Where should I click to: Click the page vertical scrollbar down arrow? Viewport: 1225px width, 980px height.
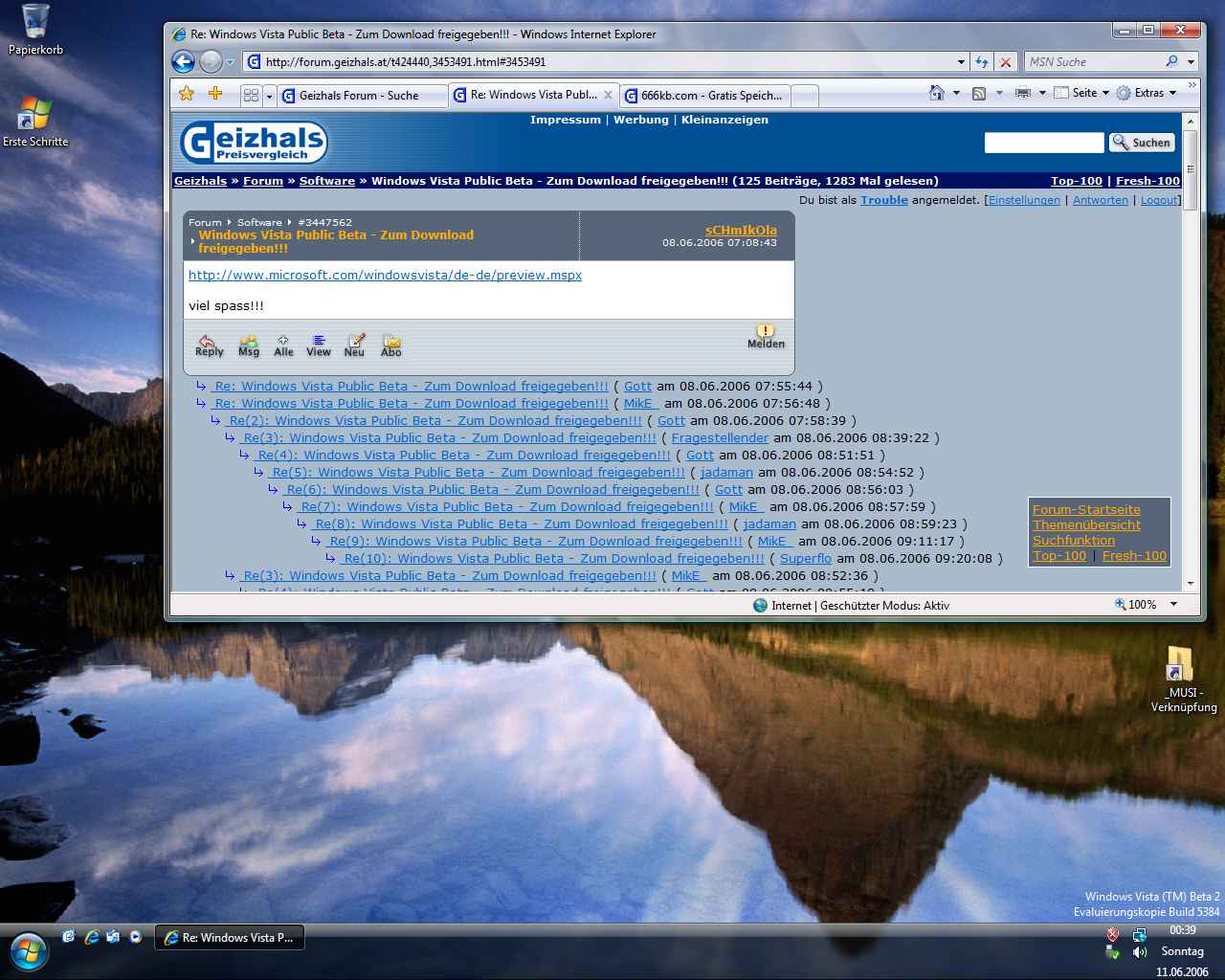pos(1191,583)
